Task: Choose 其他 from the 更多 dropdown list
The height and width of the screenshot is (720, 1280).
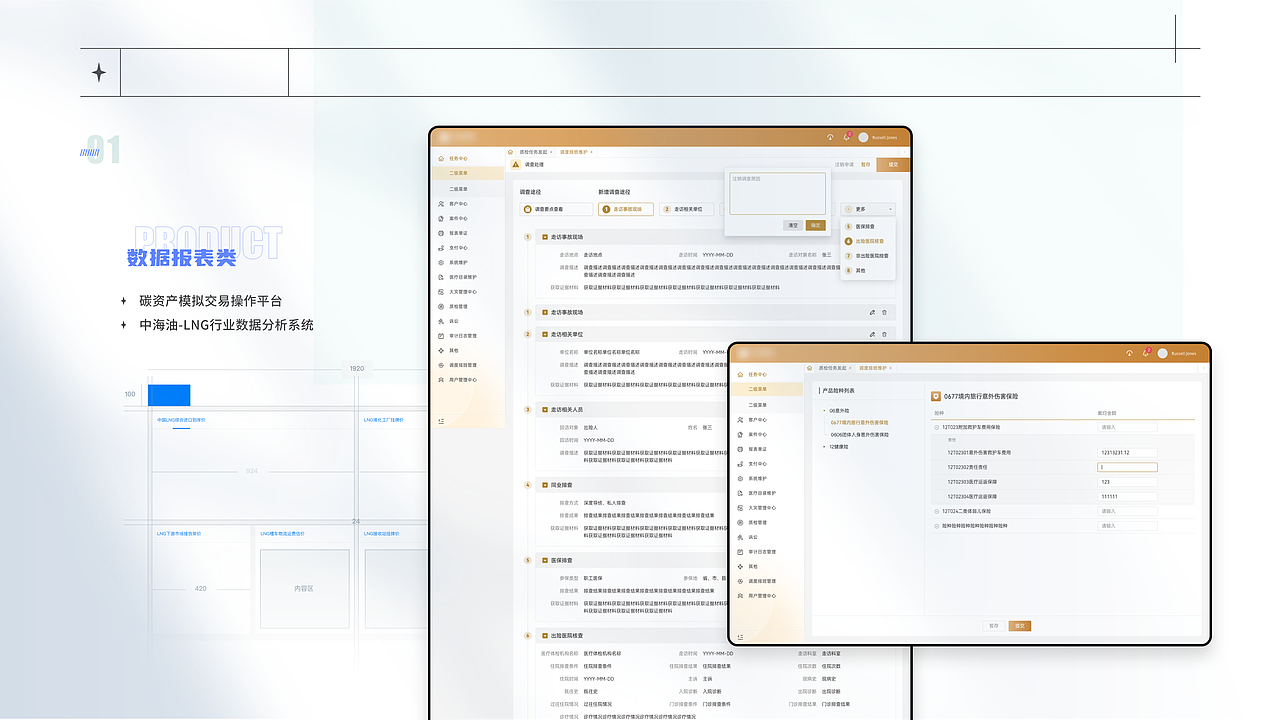Action: (x=867, y=270)
